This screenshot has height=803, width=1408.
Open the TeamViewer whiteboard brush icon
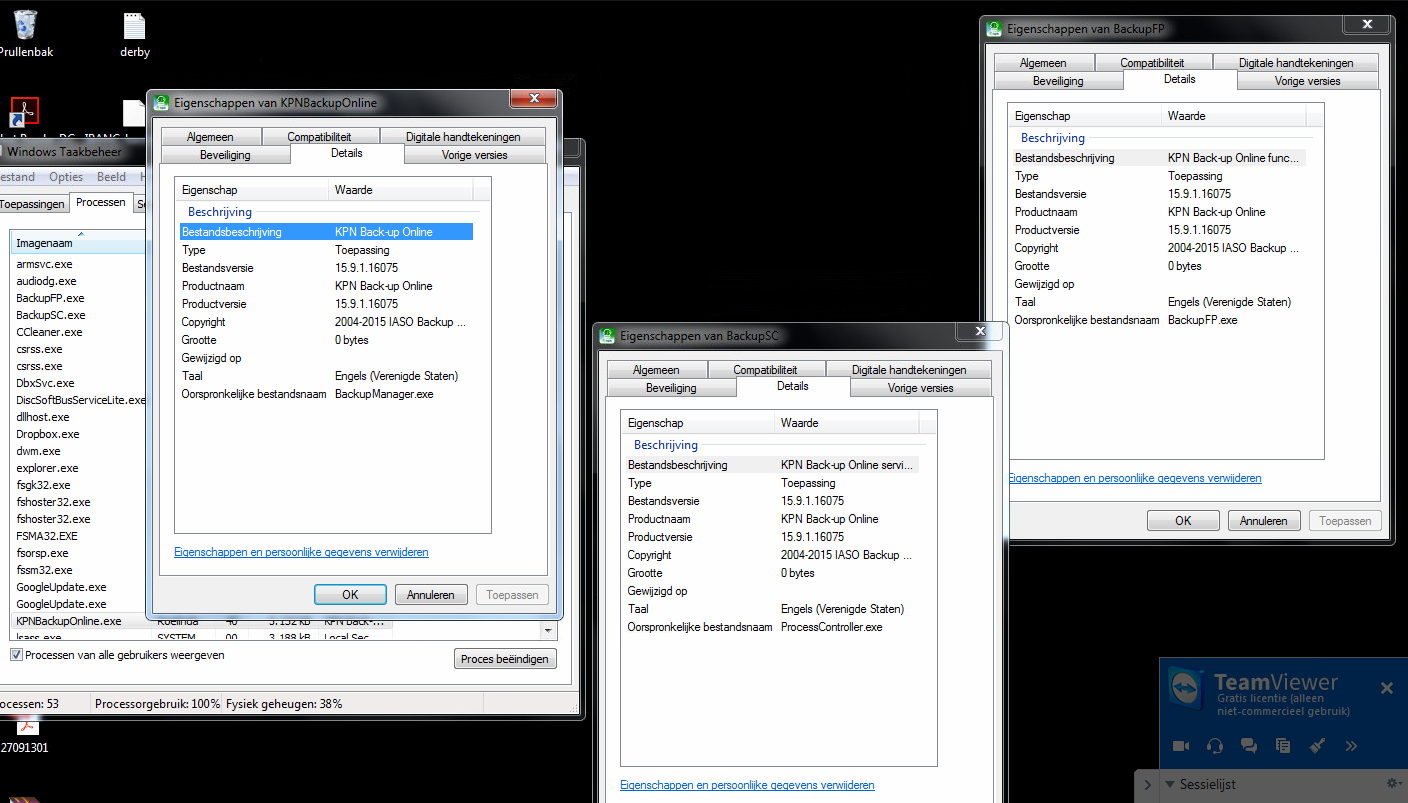pos(1317,745)
